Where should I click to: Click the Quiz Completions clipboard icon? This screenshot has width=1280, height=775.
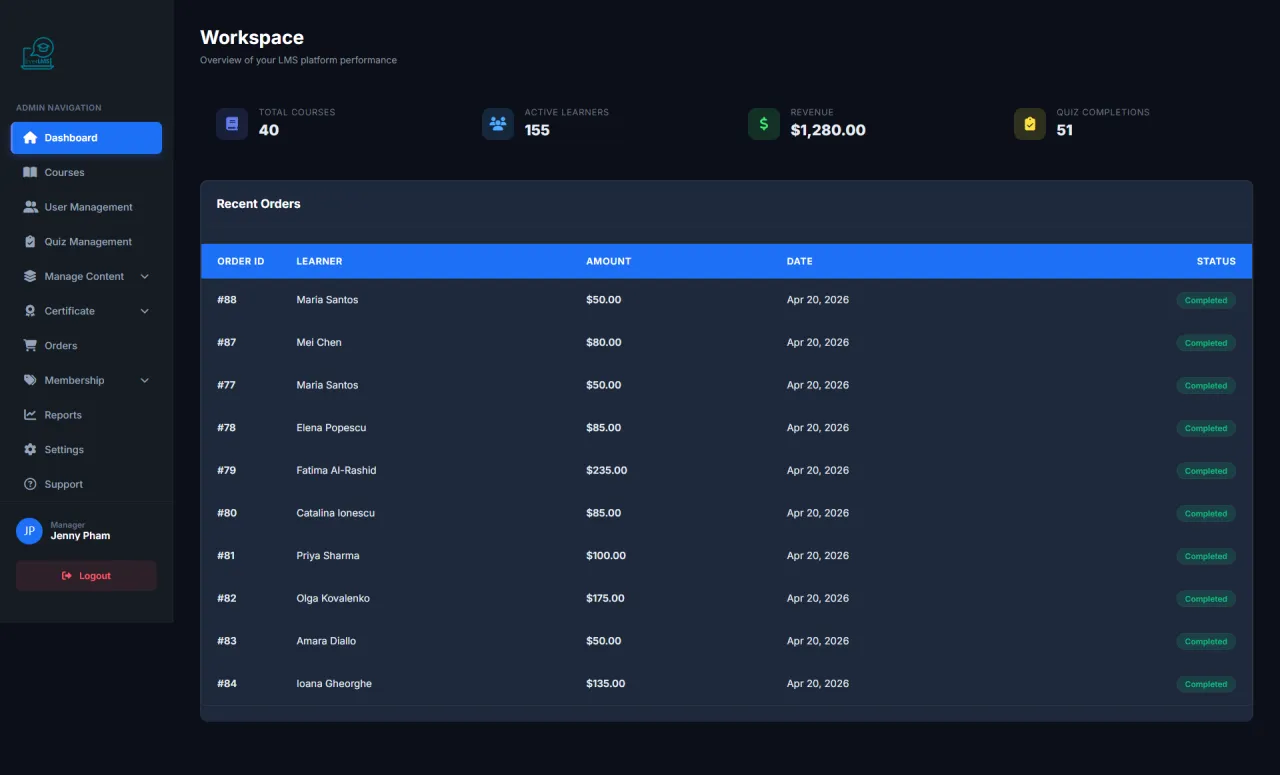point(1030,124)
